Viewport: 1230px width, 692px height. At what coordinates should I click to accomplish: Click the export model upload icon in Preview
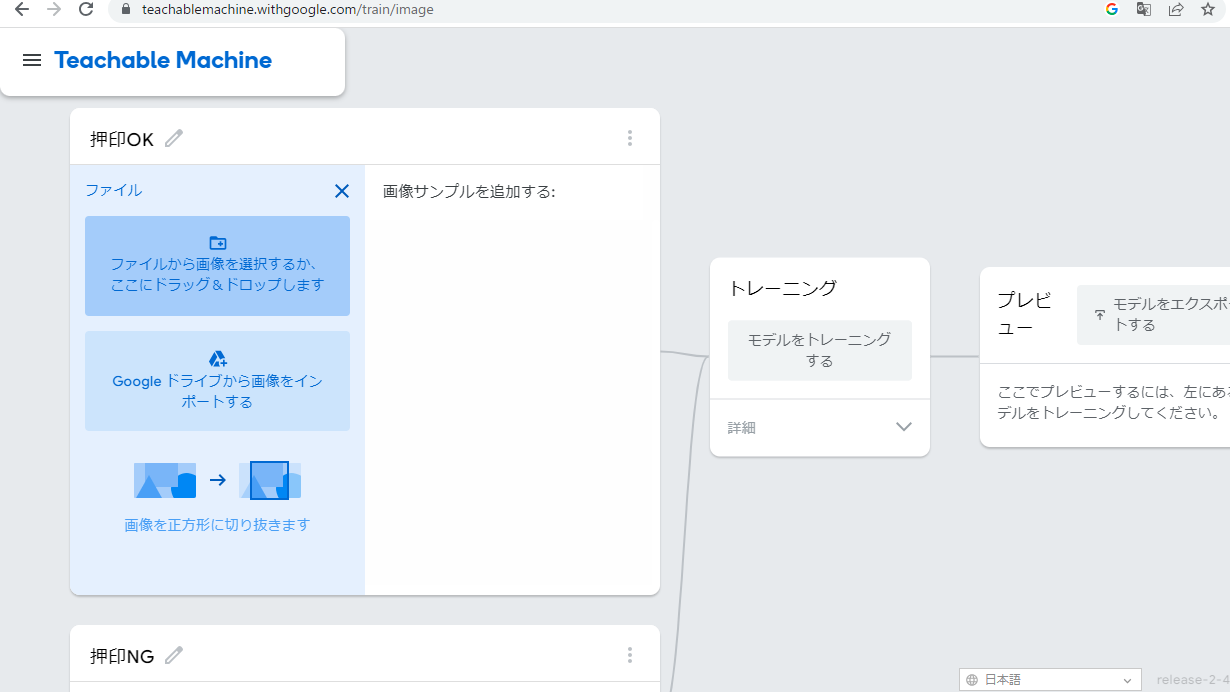click(1101, 314)
